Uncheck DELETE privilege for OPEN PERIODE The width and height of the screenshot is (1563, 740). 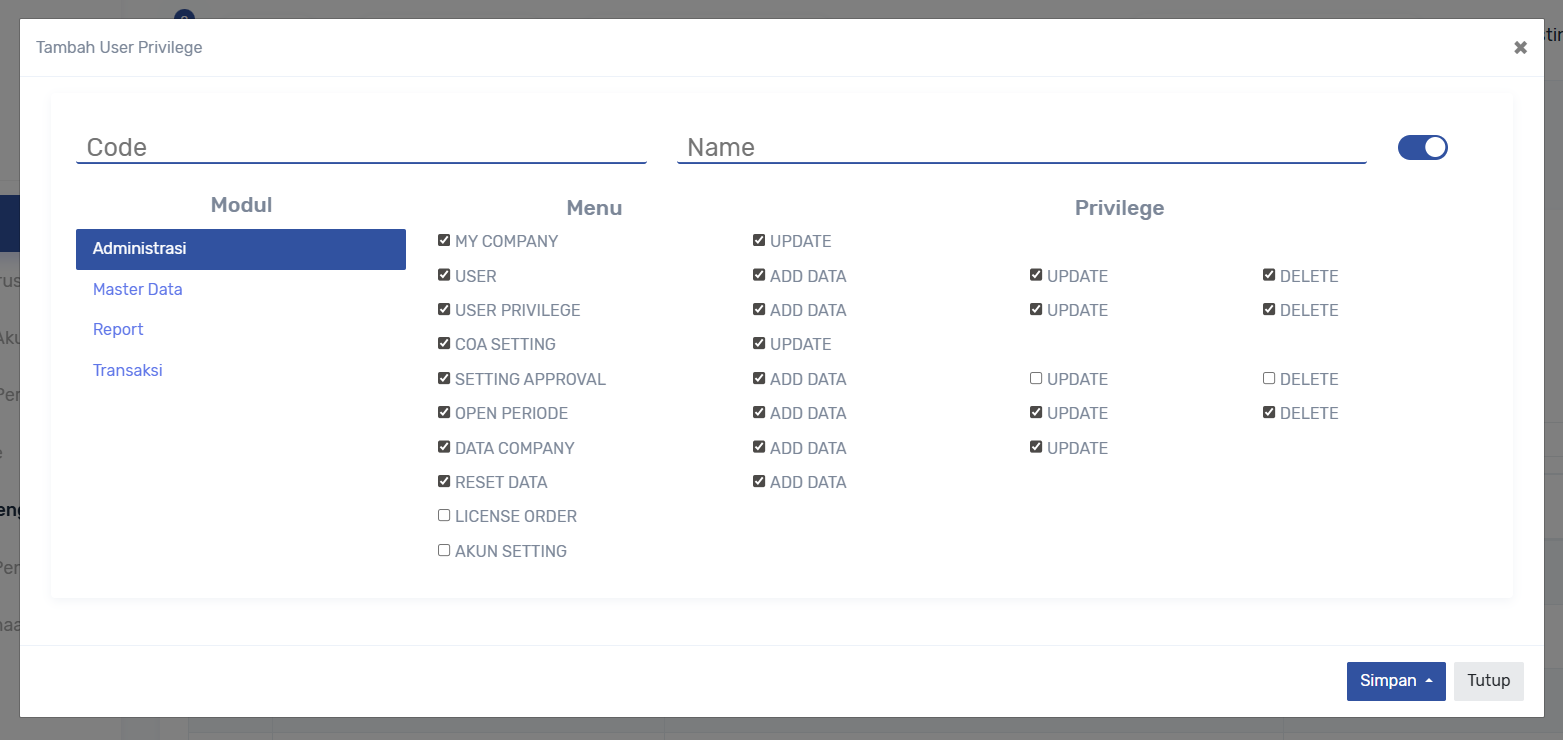pyautogui.click(x=1269, y=413)
